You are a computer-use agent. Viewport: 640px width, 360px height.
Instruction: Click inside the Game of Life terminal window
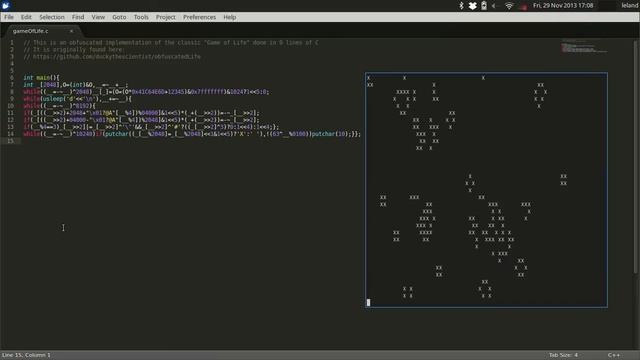(x=486, y=190)
